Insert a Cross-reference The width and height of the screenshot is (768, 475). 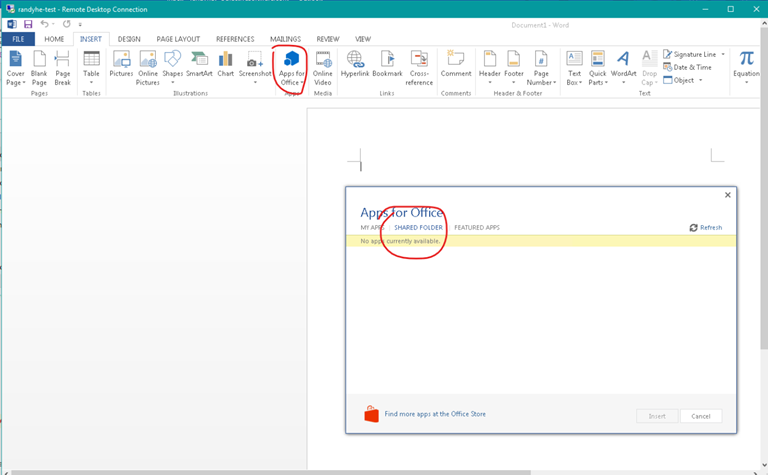(419, 68)
